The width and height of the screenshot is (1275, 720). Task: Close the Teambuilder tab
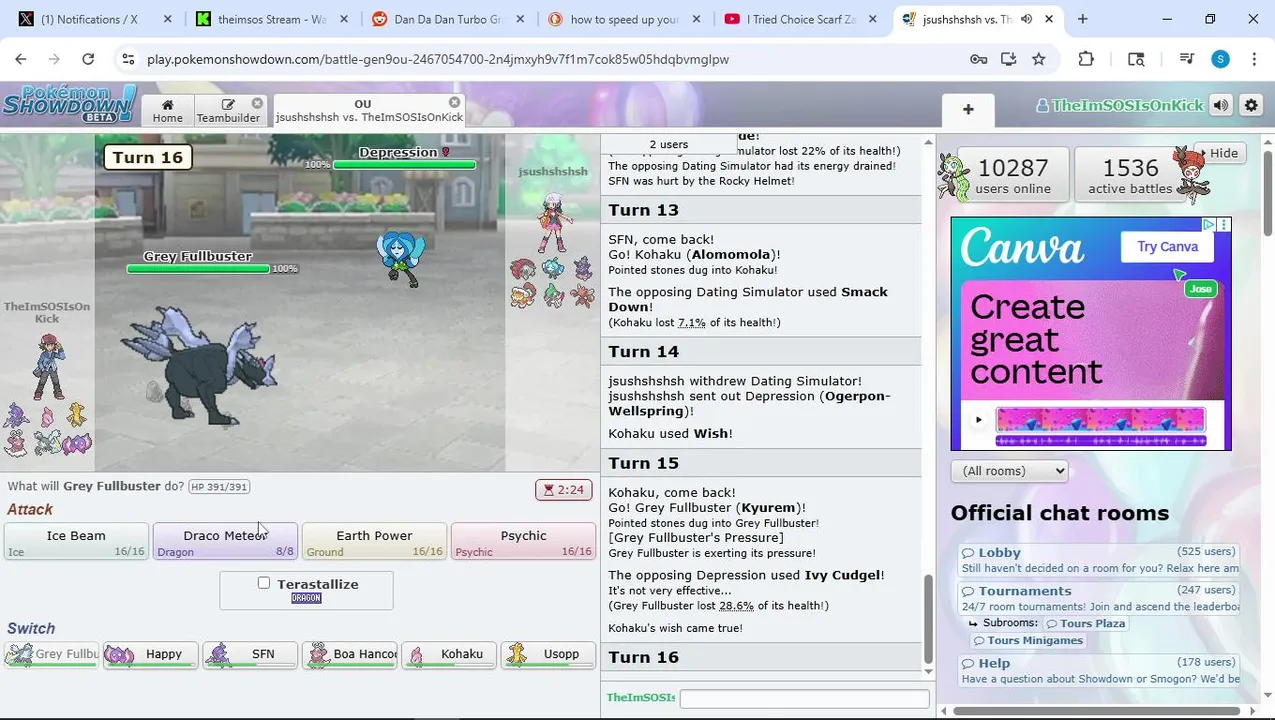pyautogui.click(x=257, y=103)
